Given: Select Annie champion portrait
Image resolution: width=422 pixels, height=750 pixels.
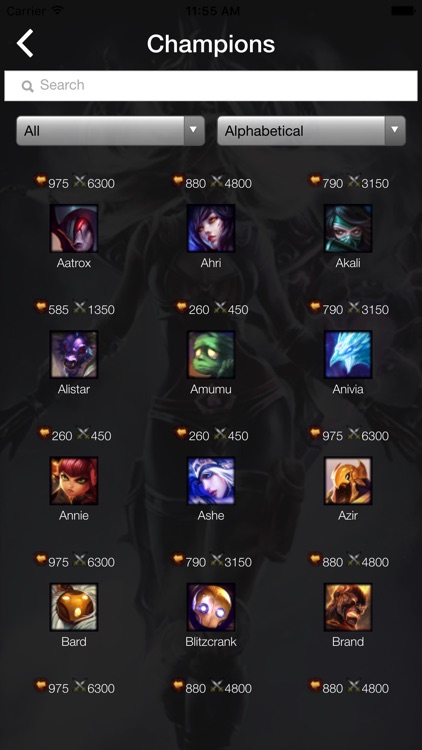Looking at the screenshot, I should [x=74, y=481].
